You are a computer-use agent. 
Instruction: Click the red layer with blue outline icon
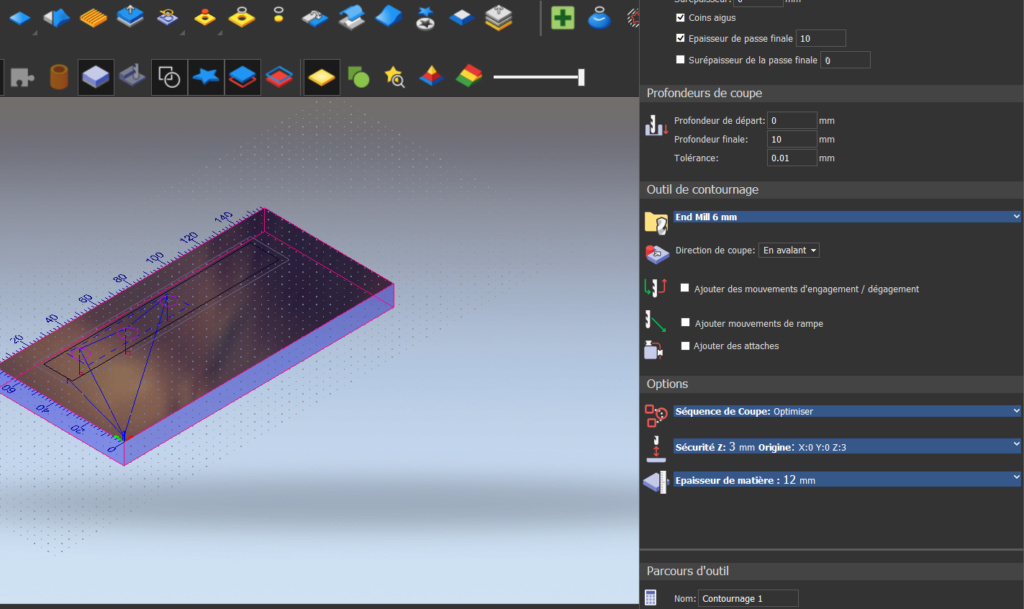(280, 77)
